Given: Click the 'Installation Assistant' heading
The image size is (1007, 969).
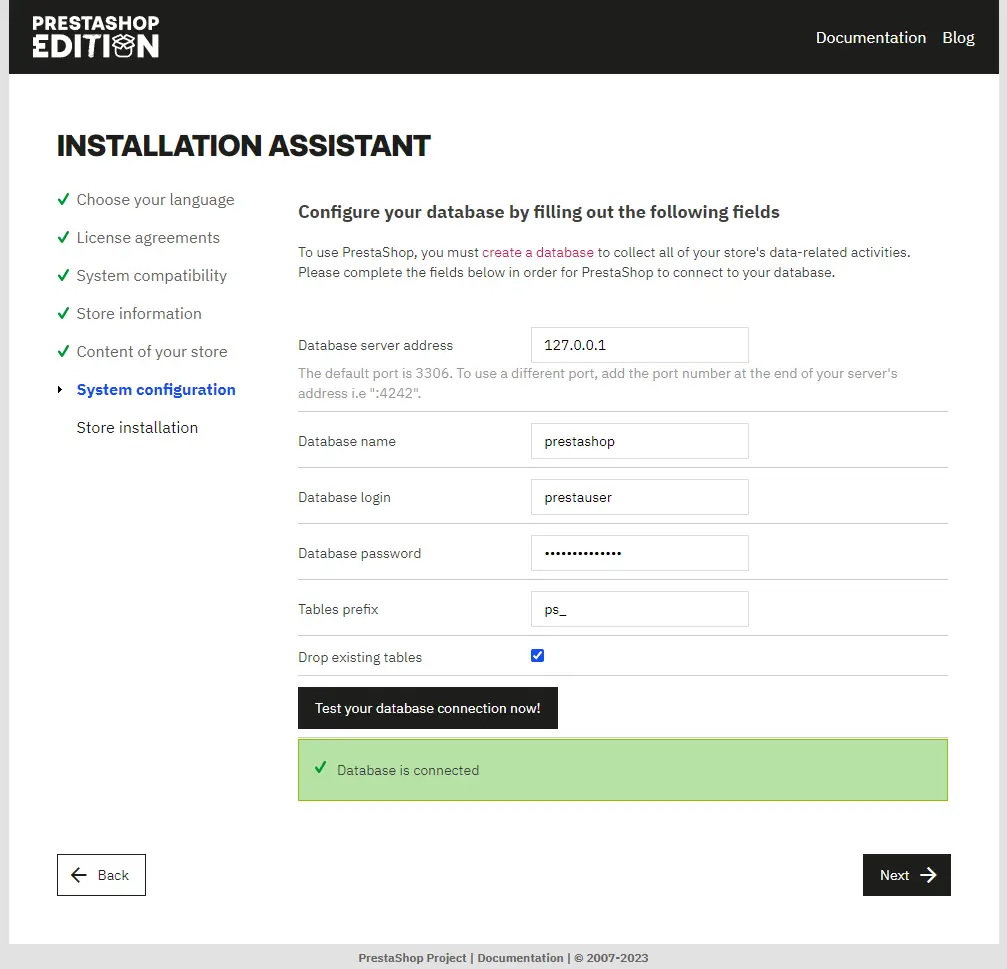Looking at the screenshot, I should [x=244, y=146].
